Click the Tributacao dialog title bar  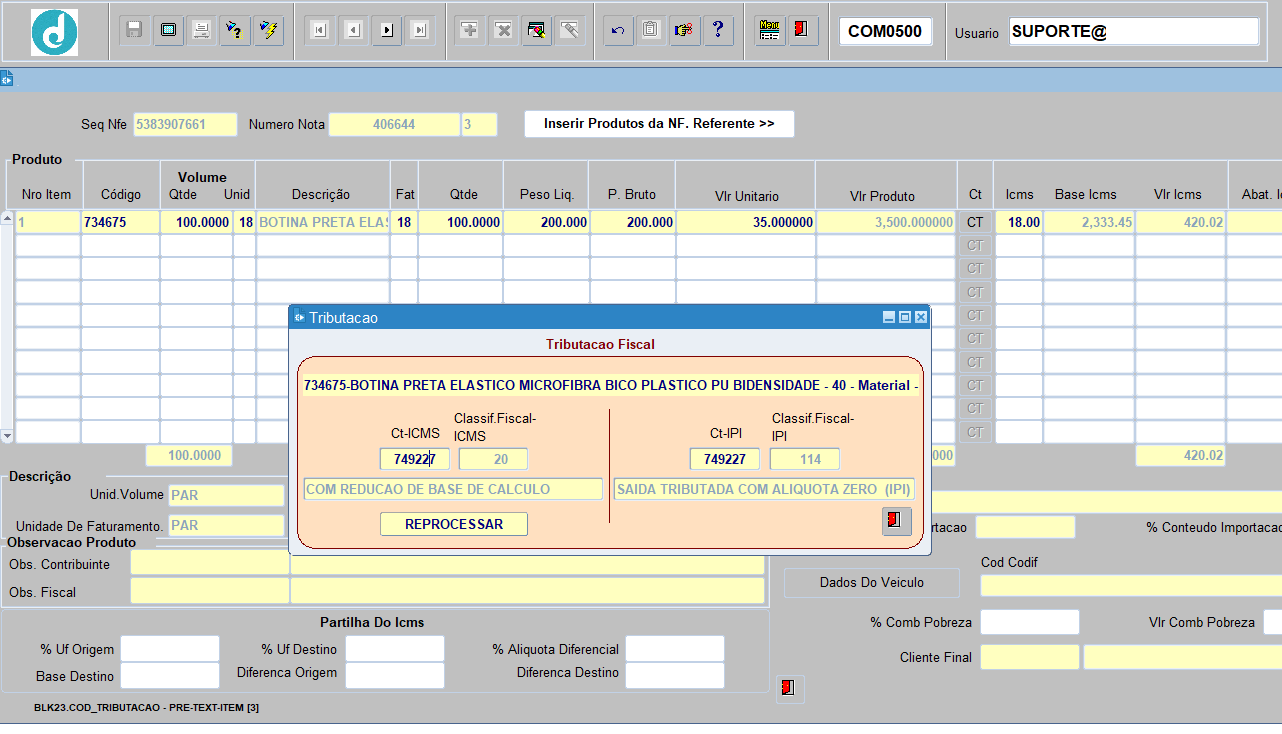tap(610, 317)
